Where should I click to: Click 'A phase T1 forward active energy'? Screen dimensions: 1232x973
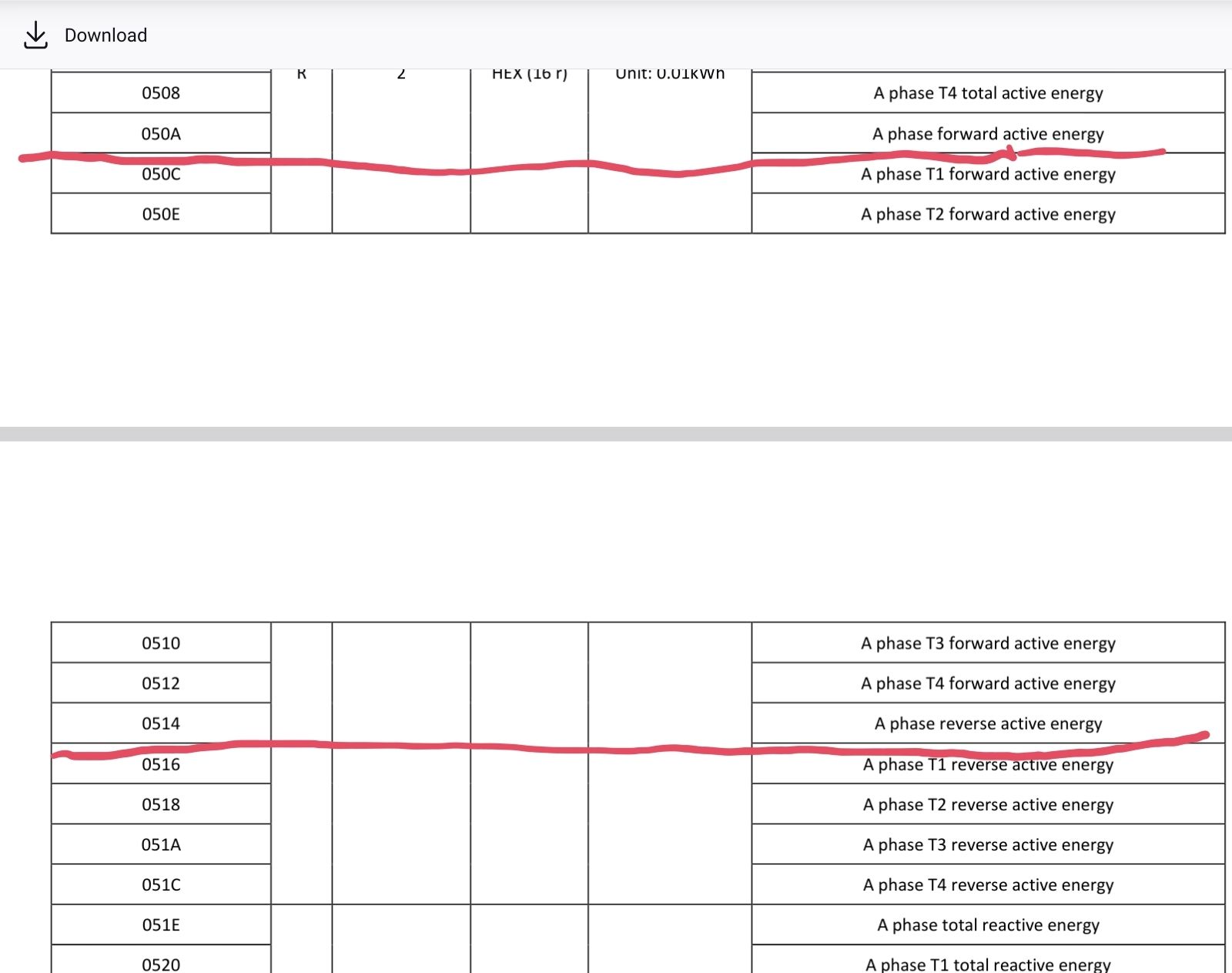(988, 173)
